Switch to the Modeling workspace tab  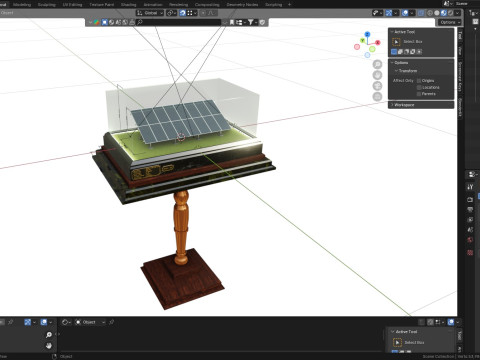click(22, 5)
